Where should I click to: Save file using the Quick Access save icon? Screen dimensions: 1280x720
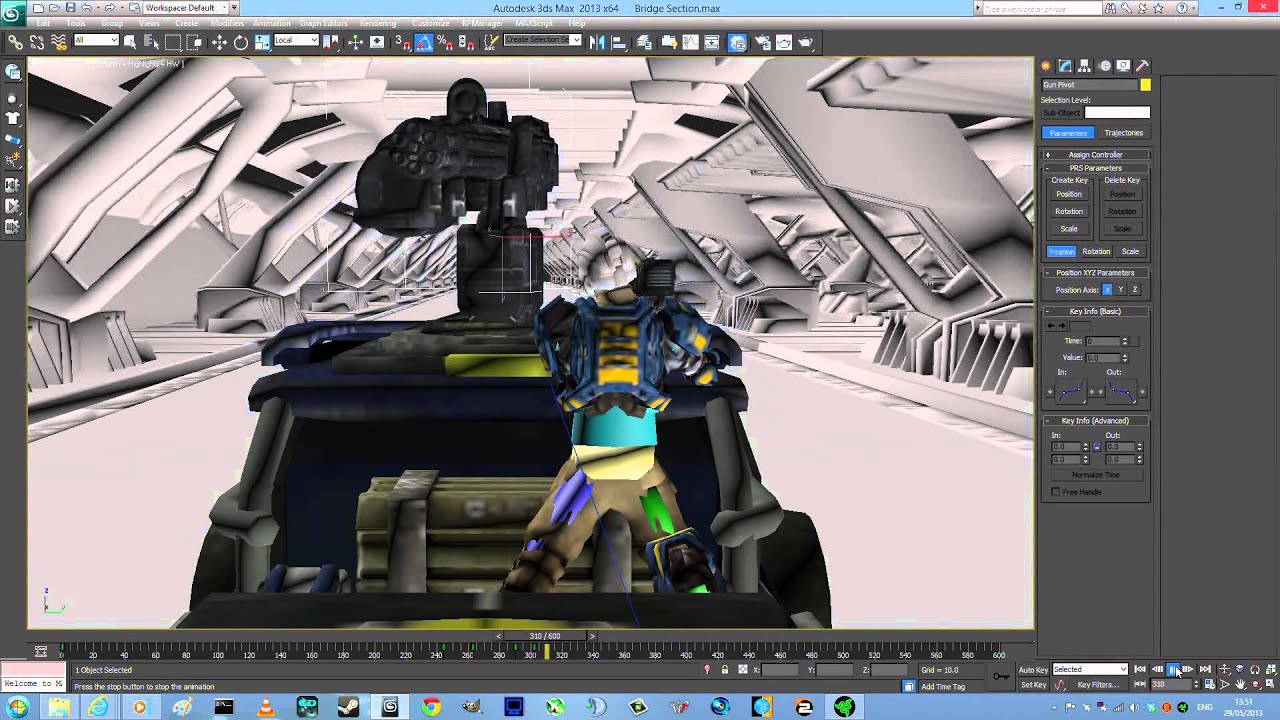70,7
